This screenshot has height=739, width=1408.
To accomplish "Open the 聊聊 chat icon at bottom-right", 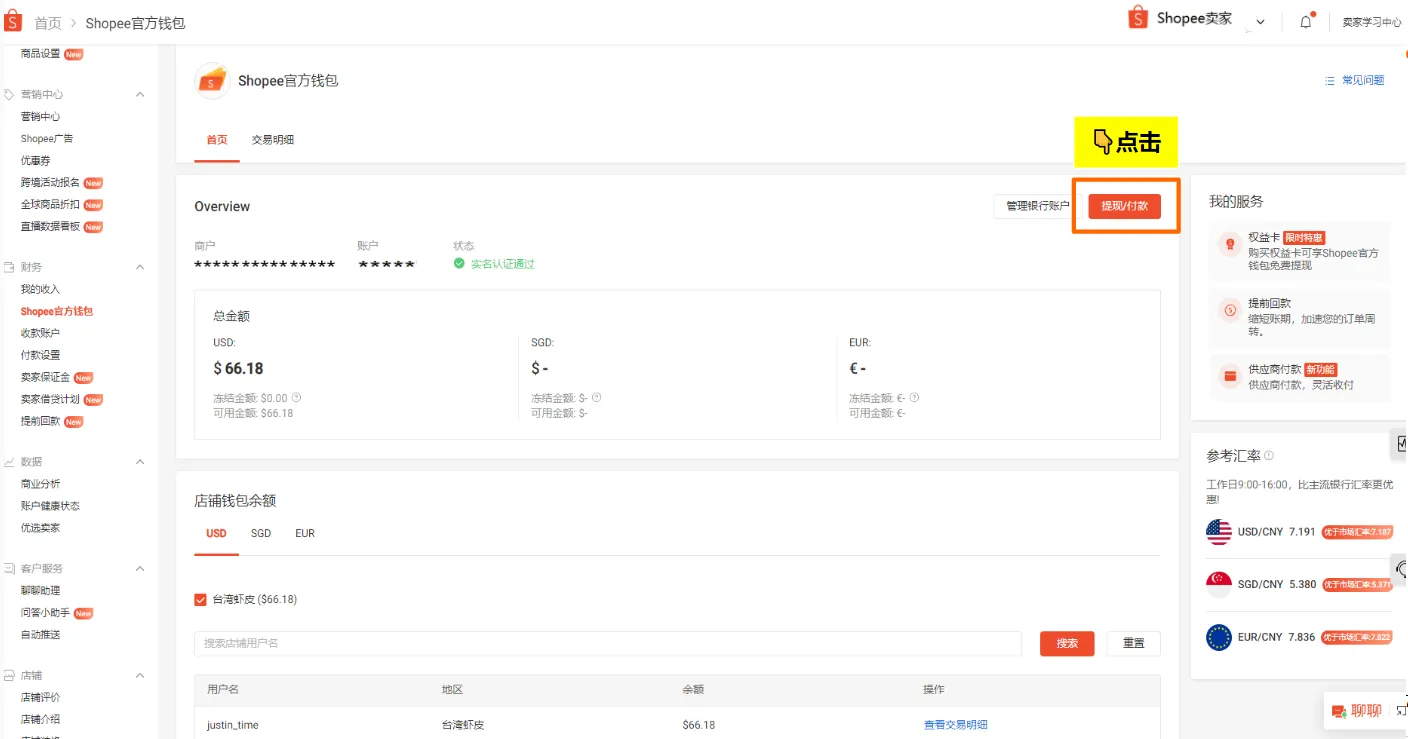I will pyautogui.click(x=1340, y=710).
